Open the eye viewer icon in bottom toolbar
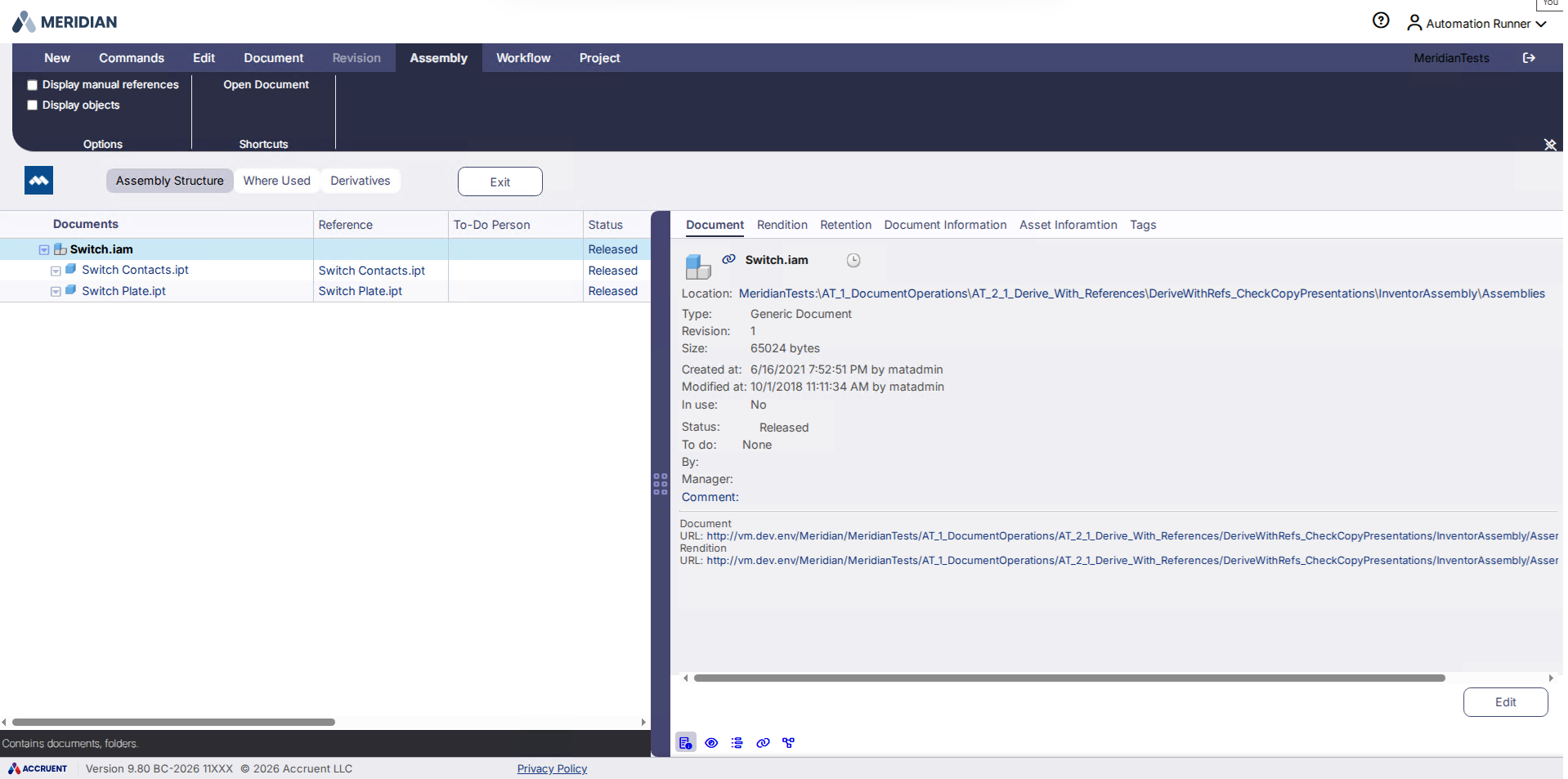The height and width of the screenshot is (779, 1568). 711,743
